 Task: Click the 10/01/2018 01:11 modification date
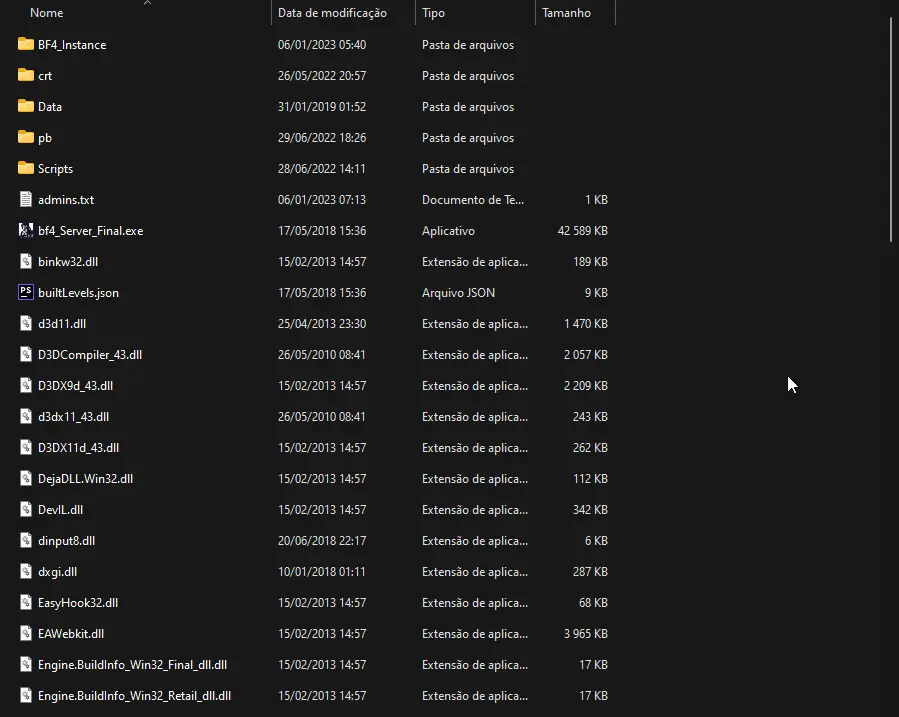tap(321, 571)
